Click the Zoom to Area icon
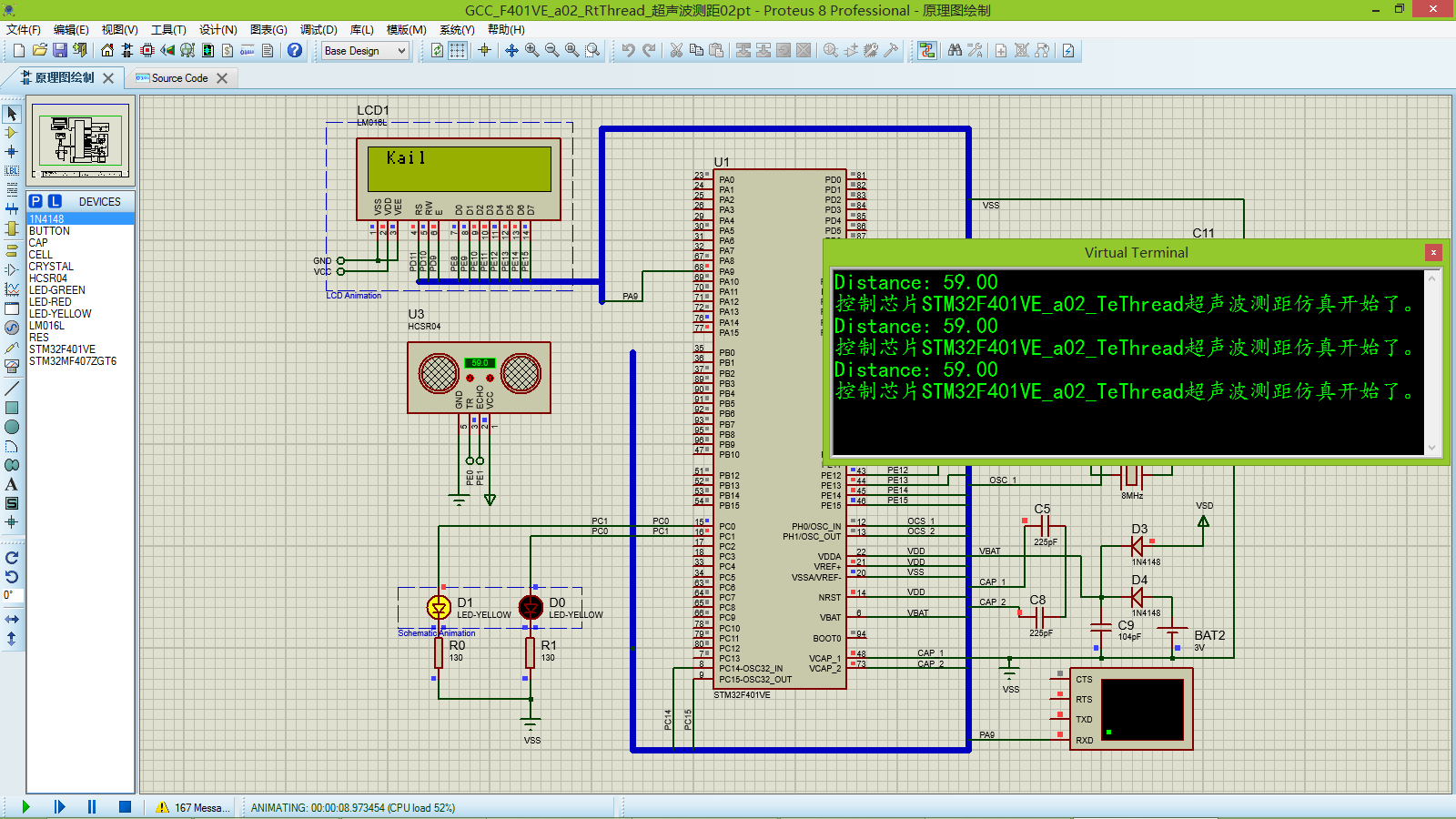The width and height of the screenshot is (1456, 819). coord(591,50)
